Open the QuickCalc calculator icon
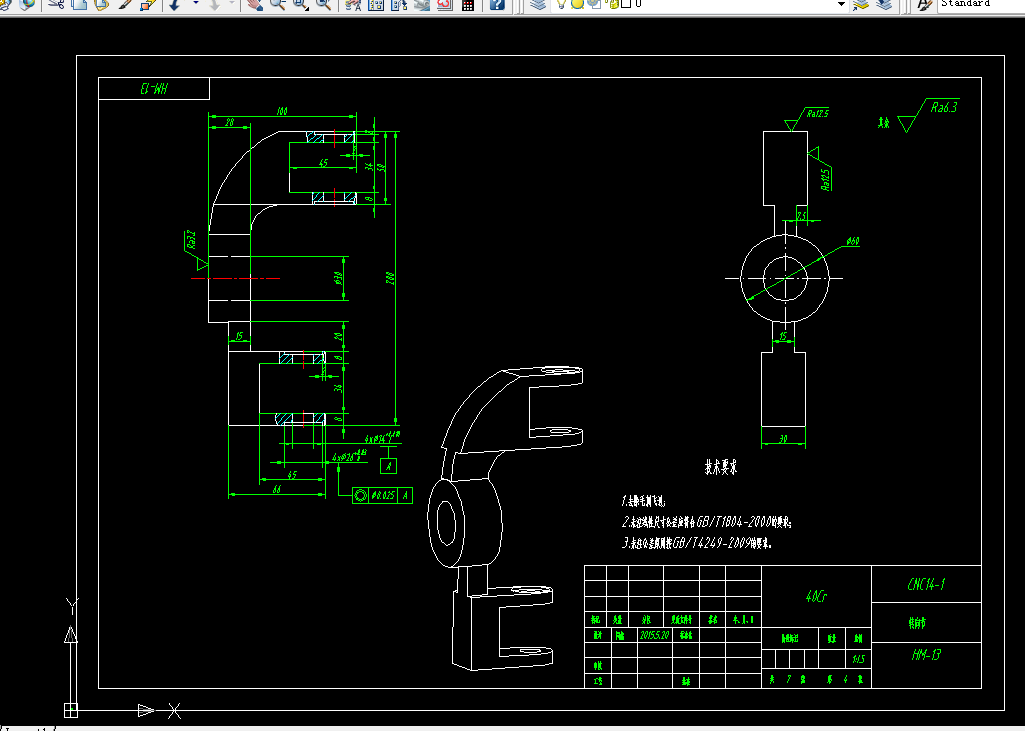Screen dimensions: 1025x731 467,4
